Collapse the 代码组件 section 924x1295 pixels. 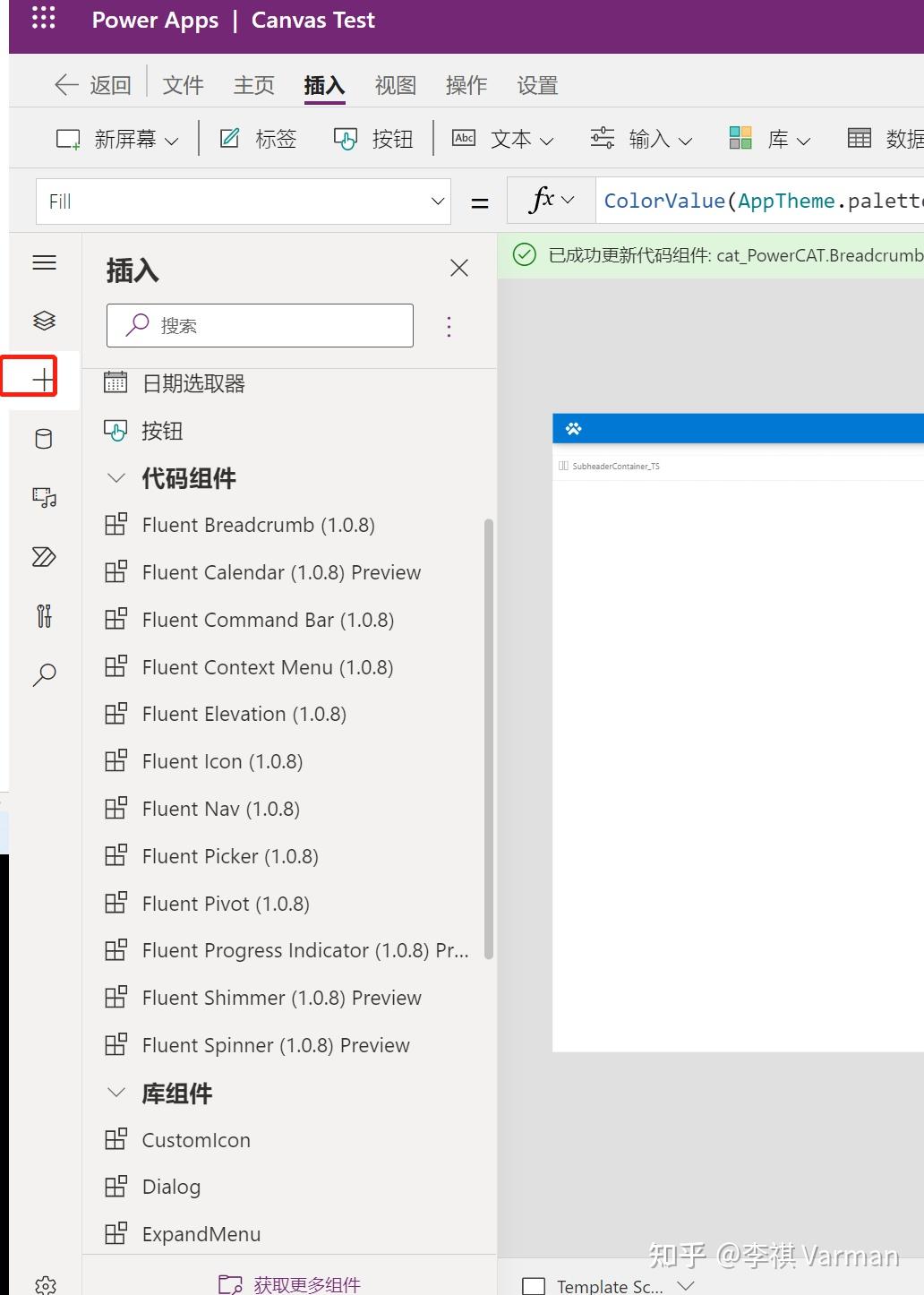point(115,477)
